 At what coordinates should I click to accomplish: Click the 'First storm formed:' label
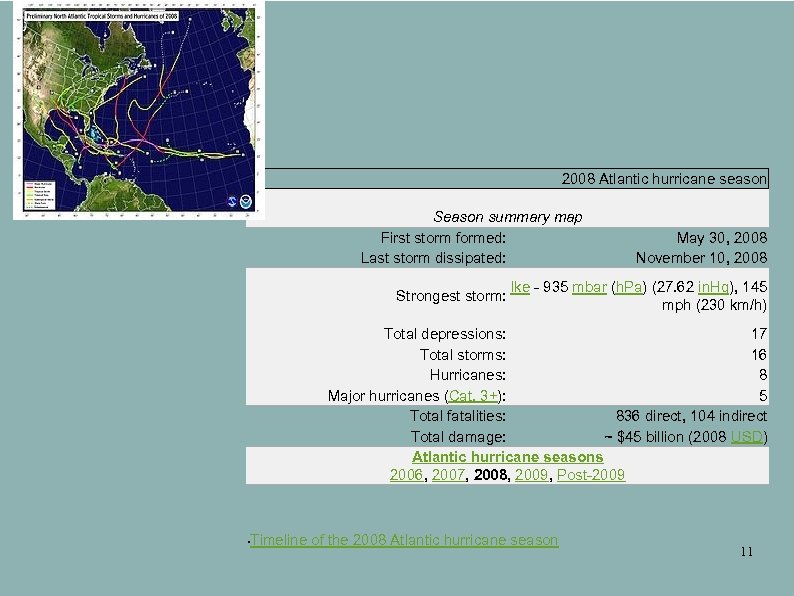coord(443,237)
